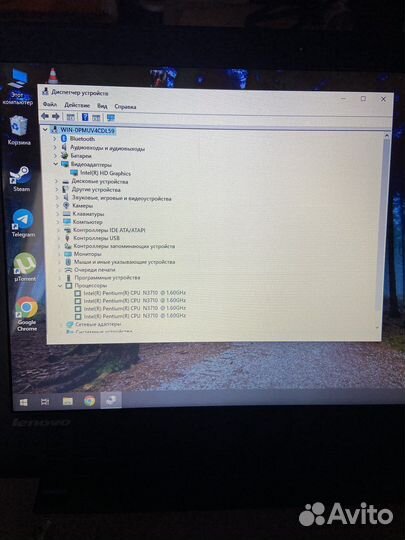Image resolution: width=405 pixels, height=540 pixels.
Task: Select the Сетевые адаптеры category
Action: tap(98, 324)
